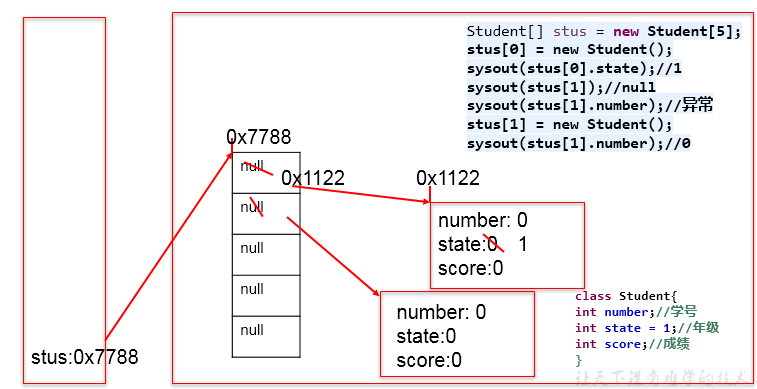
Task: Select the crossed-out 'state:0' in upper object
Action: pos(468,245)
